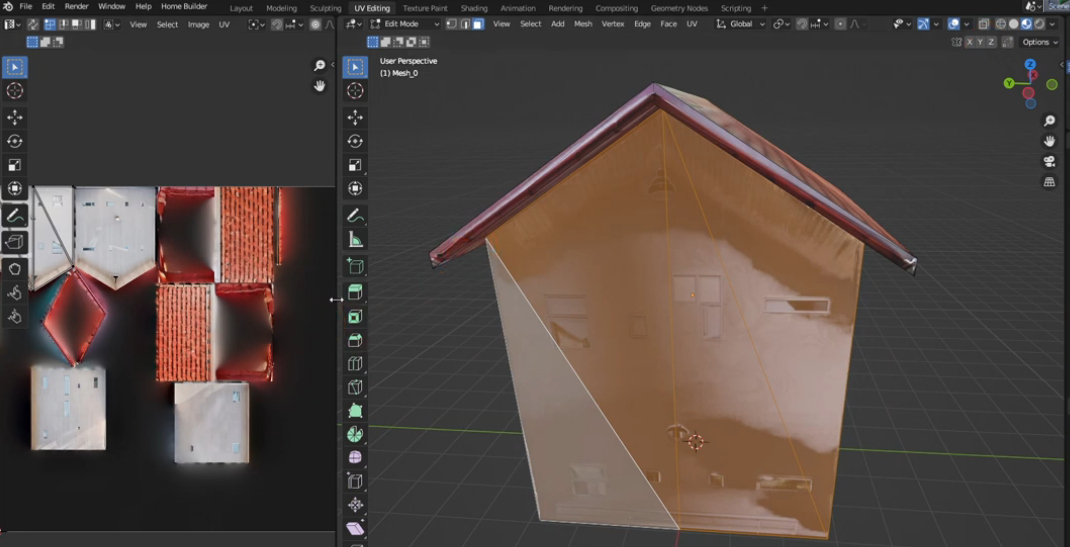Click the hand pan icon in UV editor

(320, 86)
